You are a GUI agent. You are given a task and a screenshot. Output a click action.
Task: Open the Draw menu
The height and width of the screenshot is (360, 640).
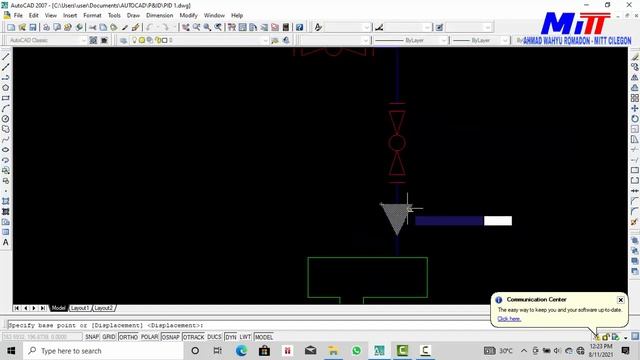[133, 16]
